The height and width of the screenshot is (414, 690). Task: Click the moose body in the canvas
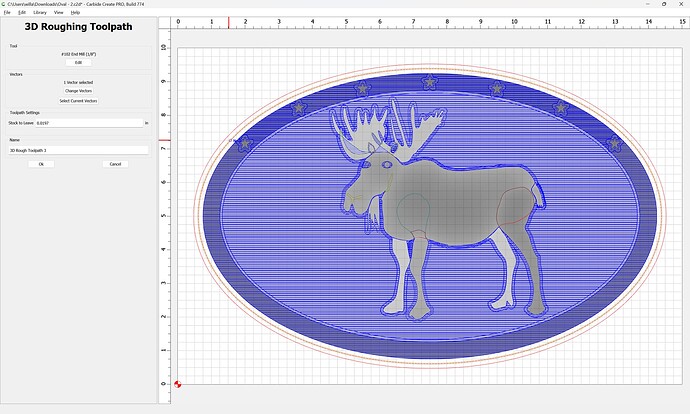click(x=458, y=202)
